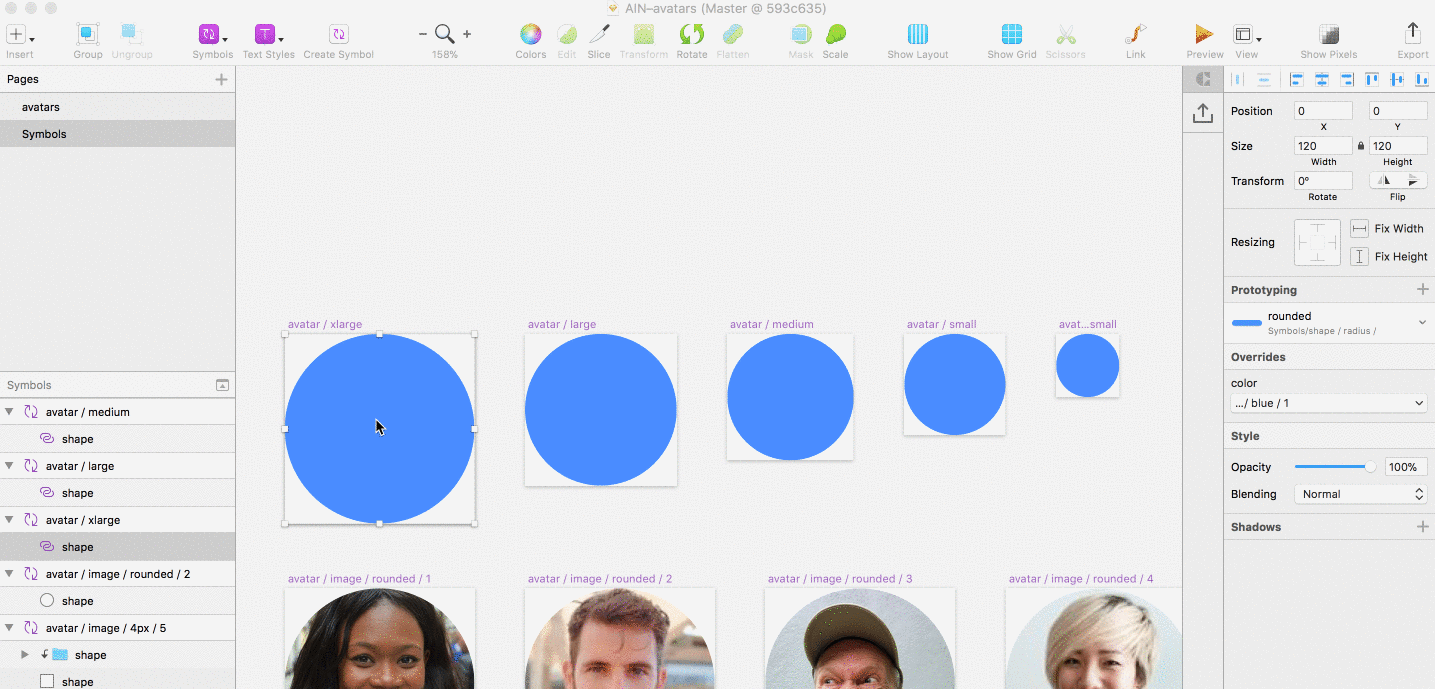Select the avatars page
The height and width of the screenshot is (689, 1435).
[x=118, y=107]
